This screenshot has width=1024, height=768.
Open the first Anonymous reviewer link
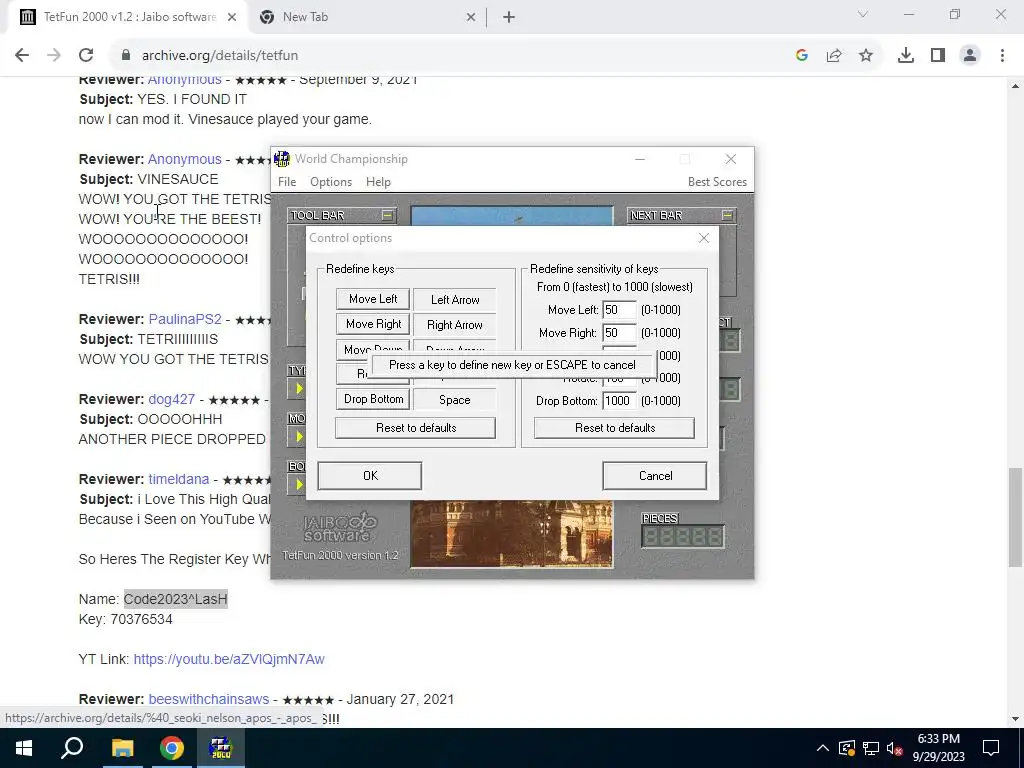click(185, 80)
